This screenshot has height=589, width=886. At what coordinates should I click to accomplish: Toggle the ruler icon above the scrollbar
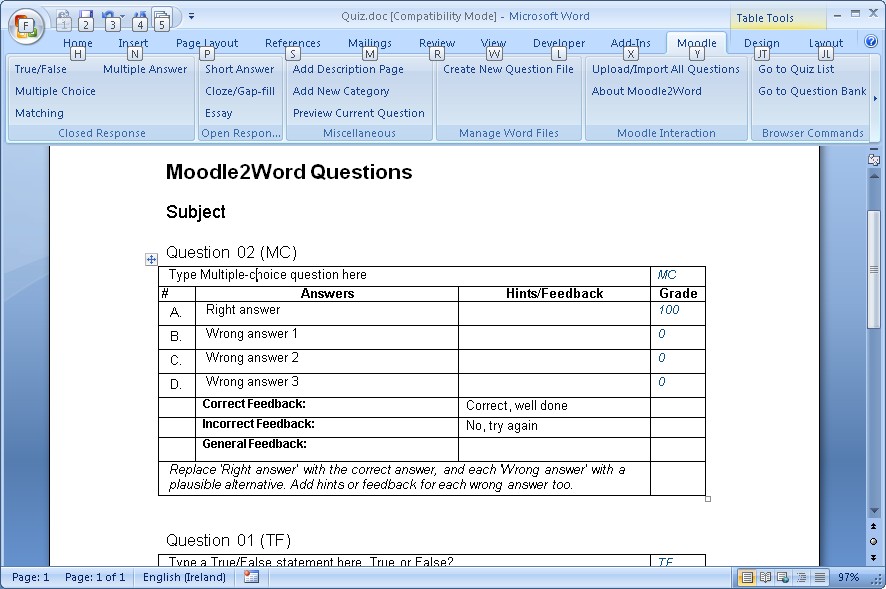874,158
